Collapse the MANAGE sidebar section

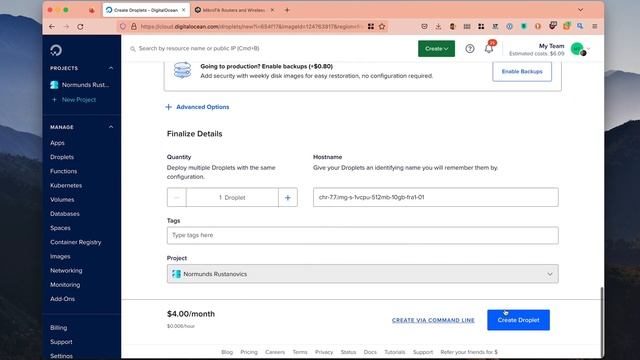[x=111, y=127]
